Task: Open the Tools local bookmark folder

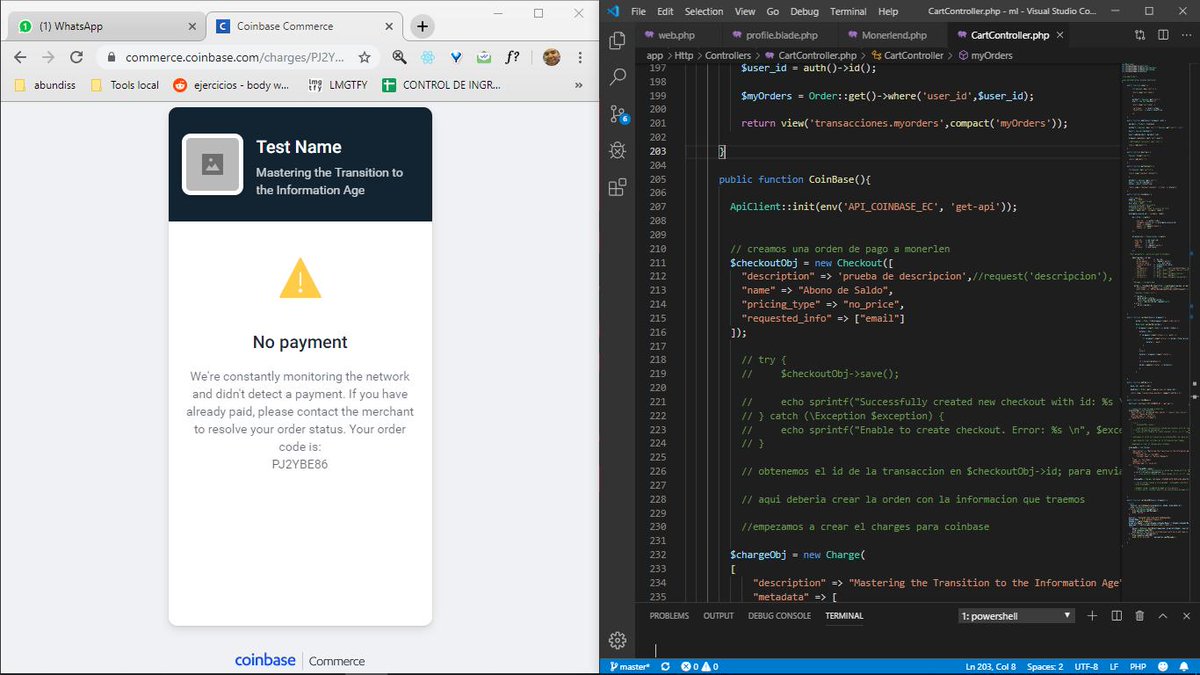Action: [125, 85]
